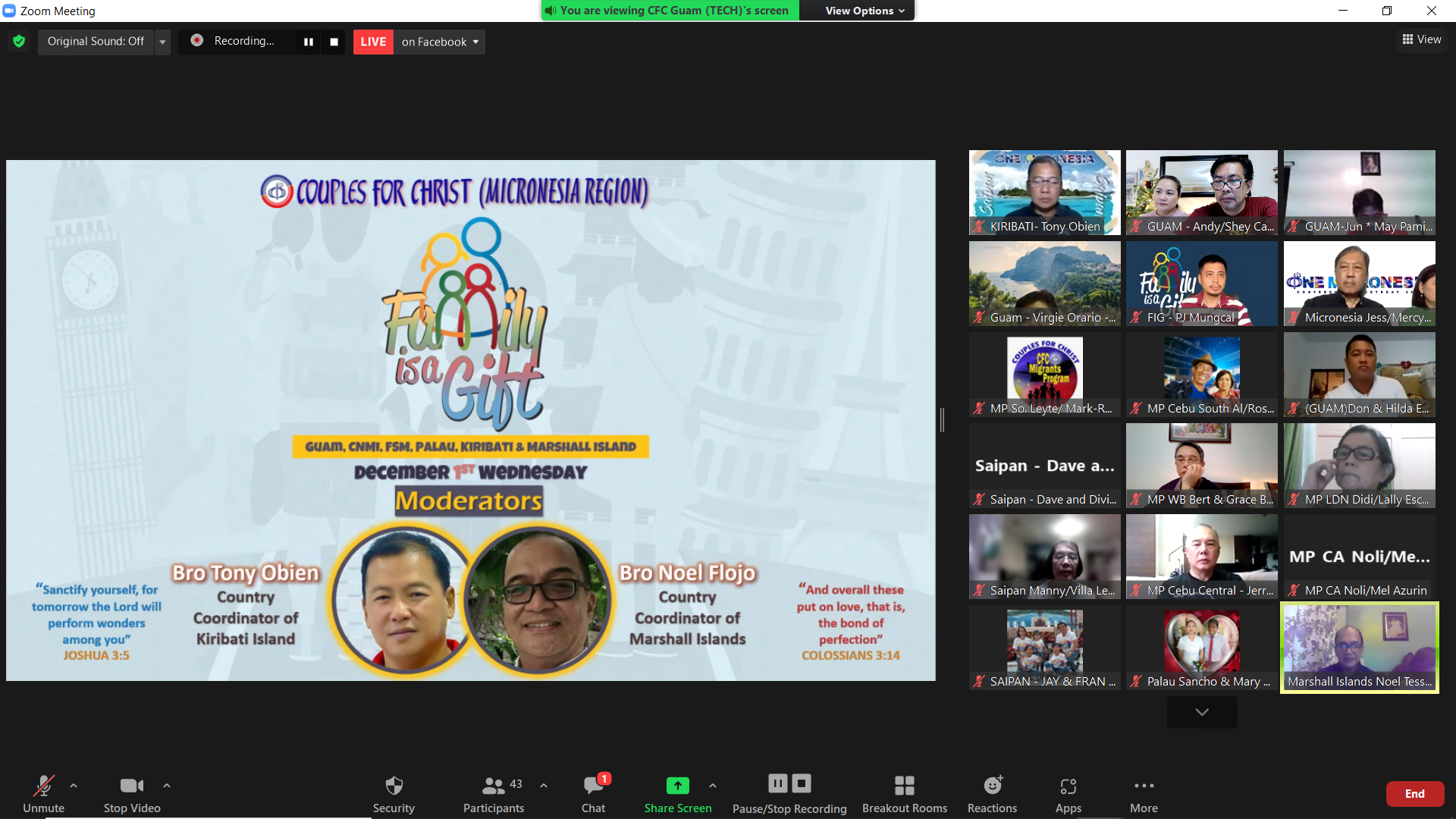Select Guam - Virgie Orario video tile
The width and height of the screenshot is (1456, 819).
(x=1045, y=284)
